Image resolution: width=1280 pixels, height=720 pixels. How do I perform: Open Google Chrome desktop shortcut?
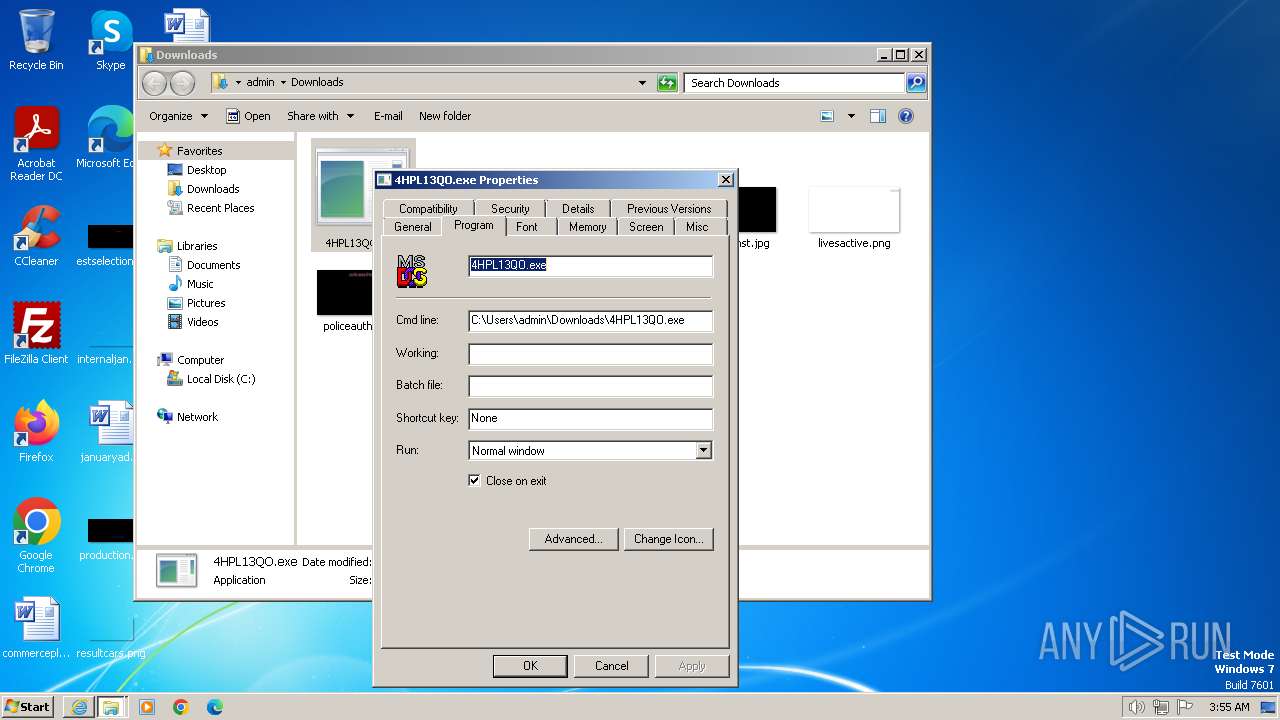point(36,536)
